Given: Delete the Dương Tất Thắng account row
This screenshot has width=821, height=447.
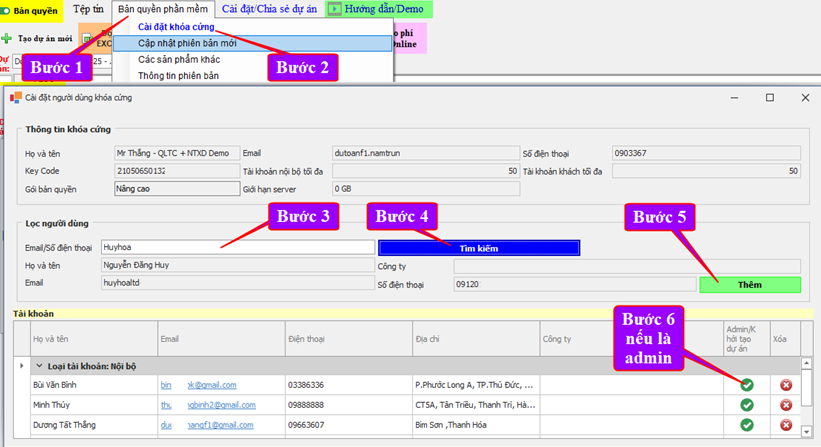Looking at the screenshot, I should pyautogui.click(x=785, y=425).
